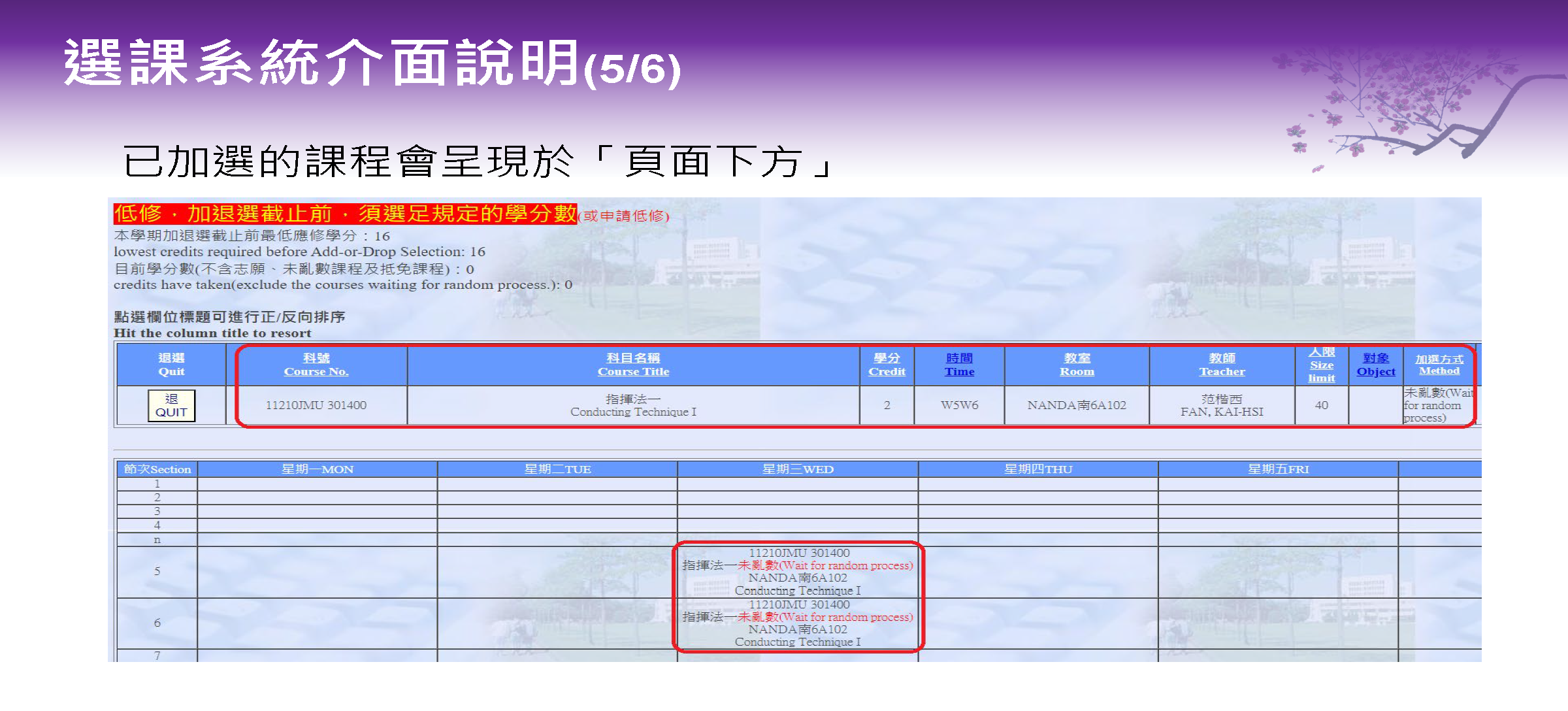1568x711 pixels.
Task: Select the NANDA南6A102 room cell in course table
Action: point(1077,405)
